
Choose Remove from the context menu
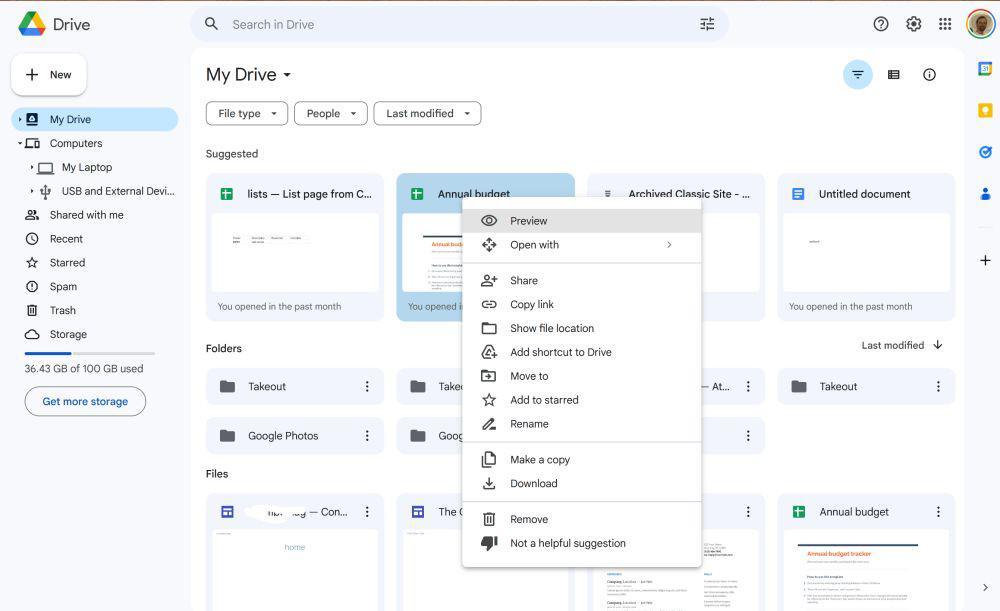pos(582,519)
